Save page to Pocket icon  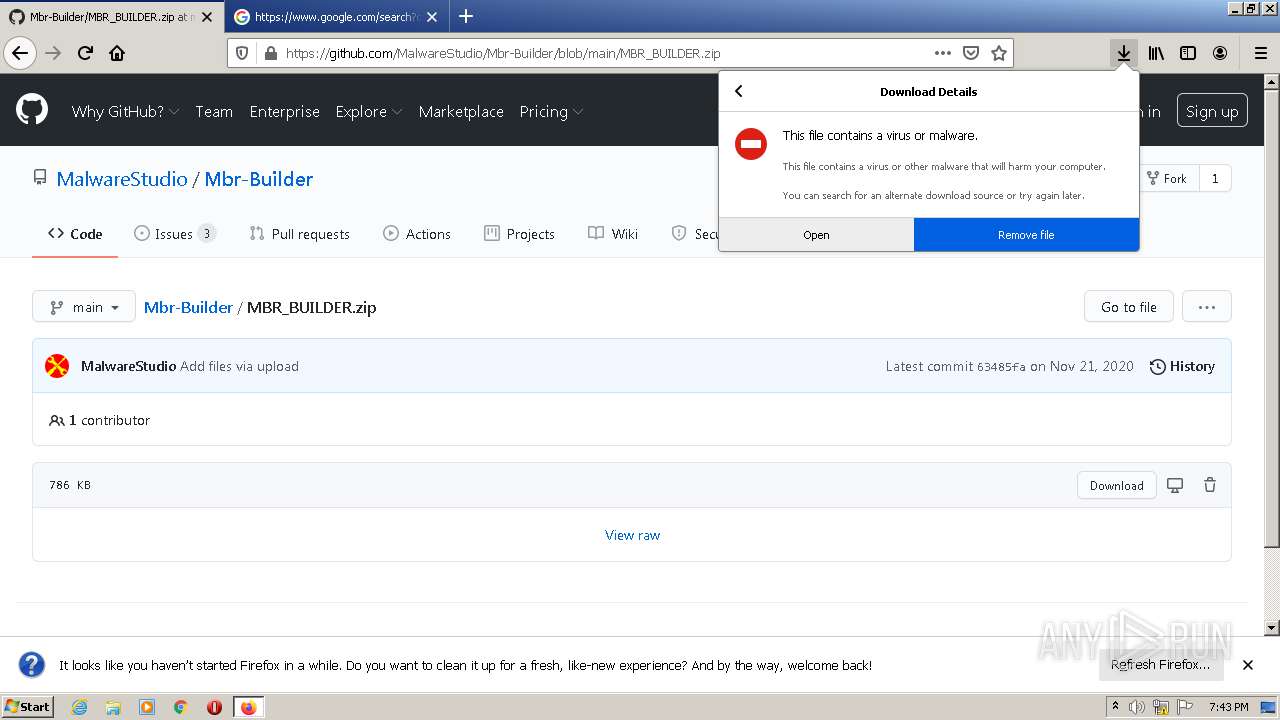tap(970, 53)
